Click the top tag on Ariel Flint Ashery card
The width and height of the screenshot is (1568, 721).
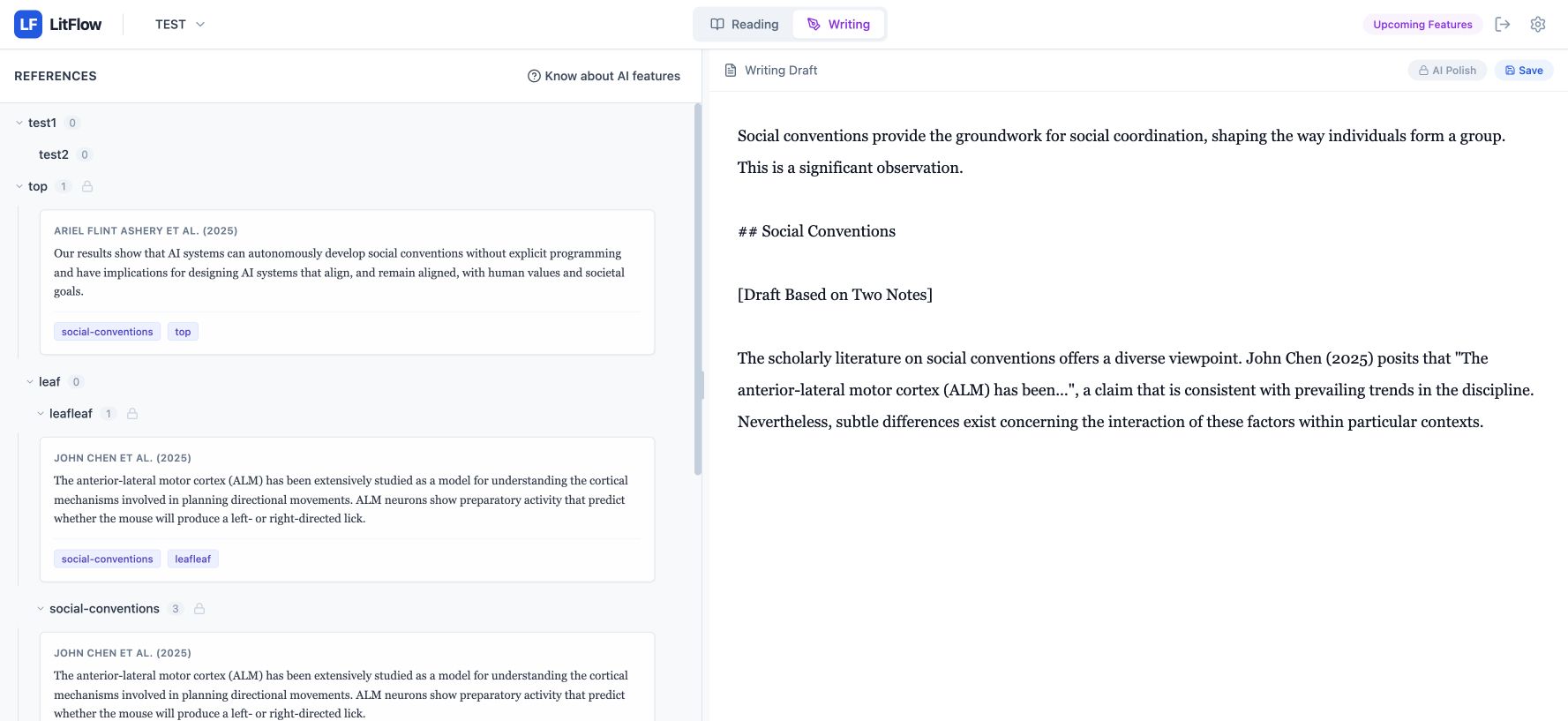183,332
